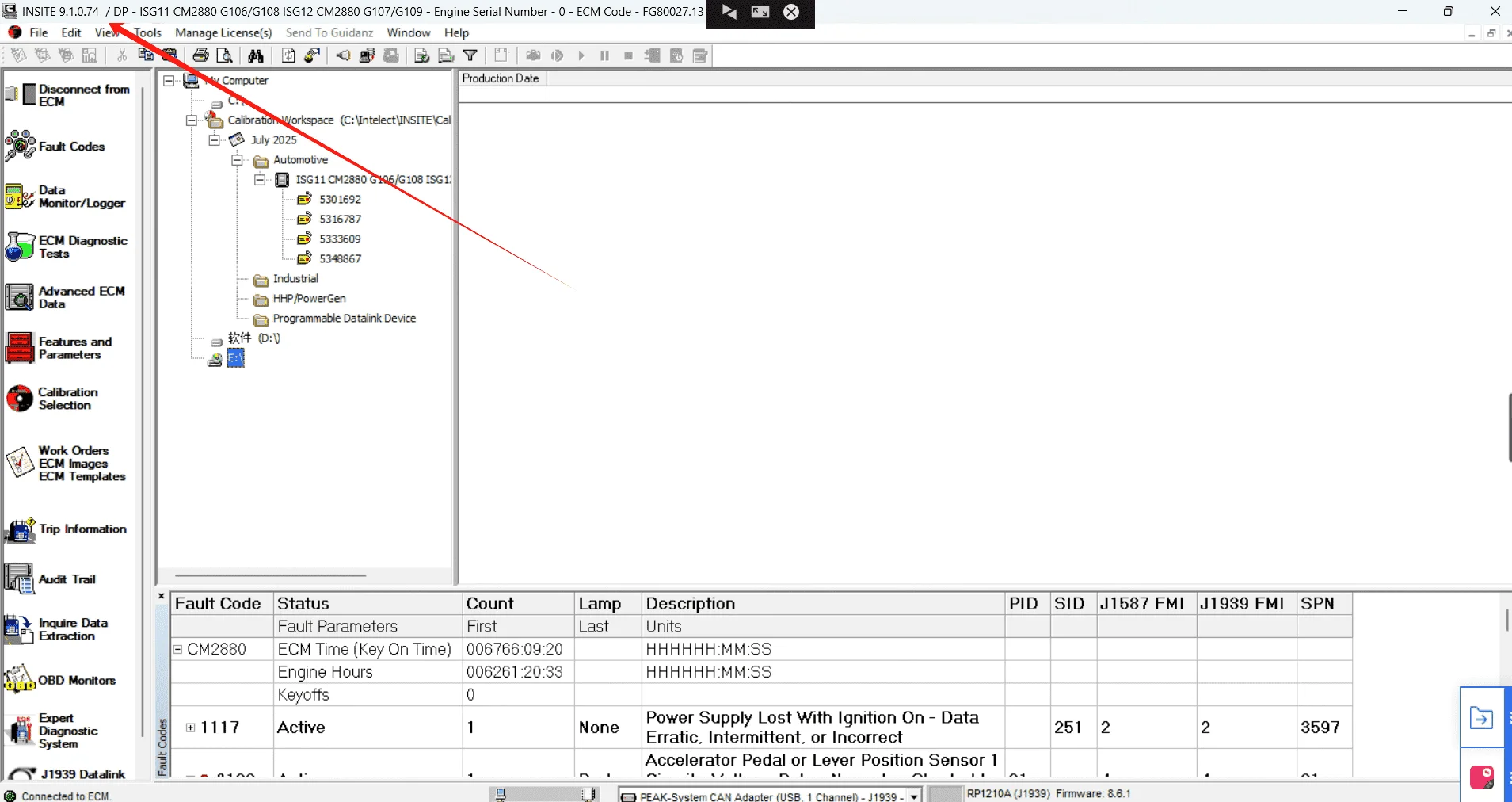The image size is (1512, 802).
Task: Open the datalink adapter dropdown
Action: click(x=914, y=796)
